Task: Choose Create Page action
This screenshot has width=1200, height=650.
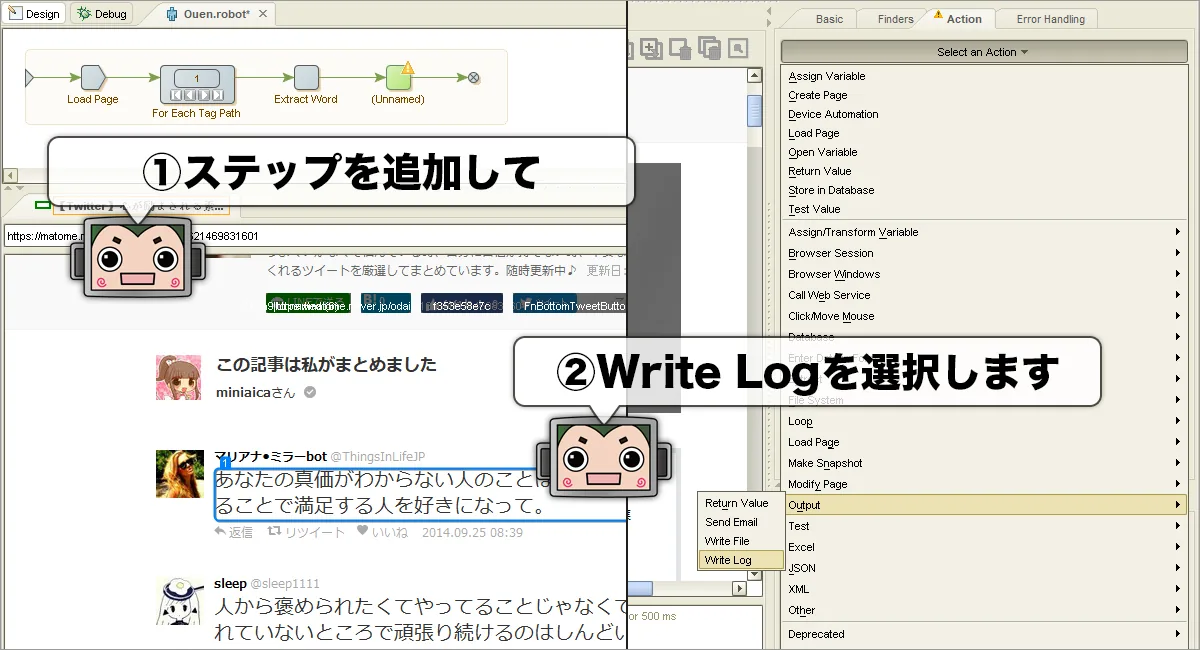Action: click(817, 95)
